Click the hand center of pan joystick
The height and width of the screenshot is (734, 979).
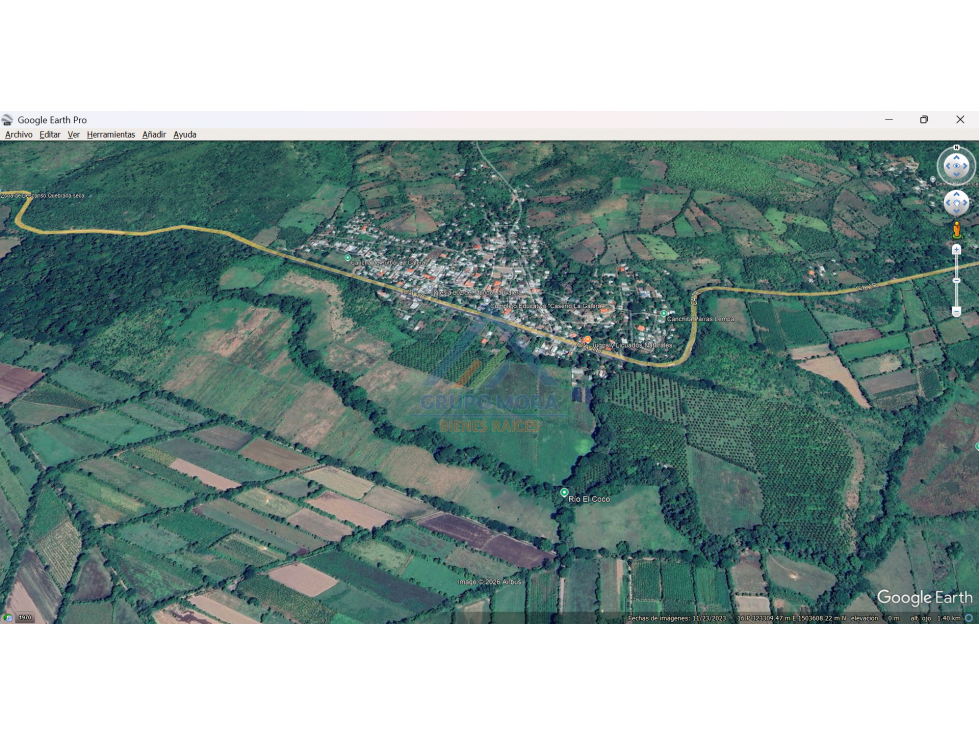coord(957,203)
